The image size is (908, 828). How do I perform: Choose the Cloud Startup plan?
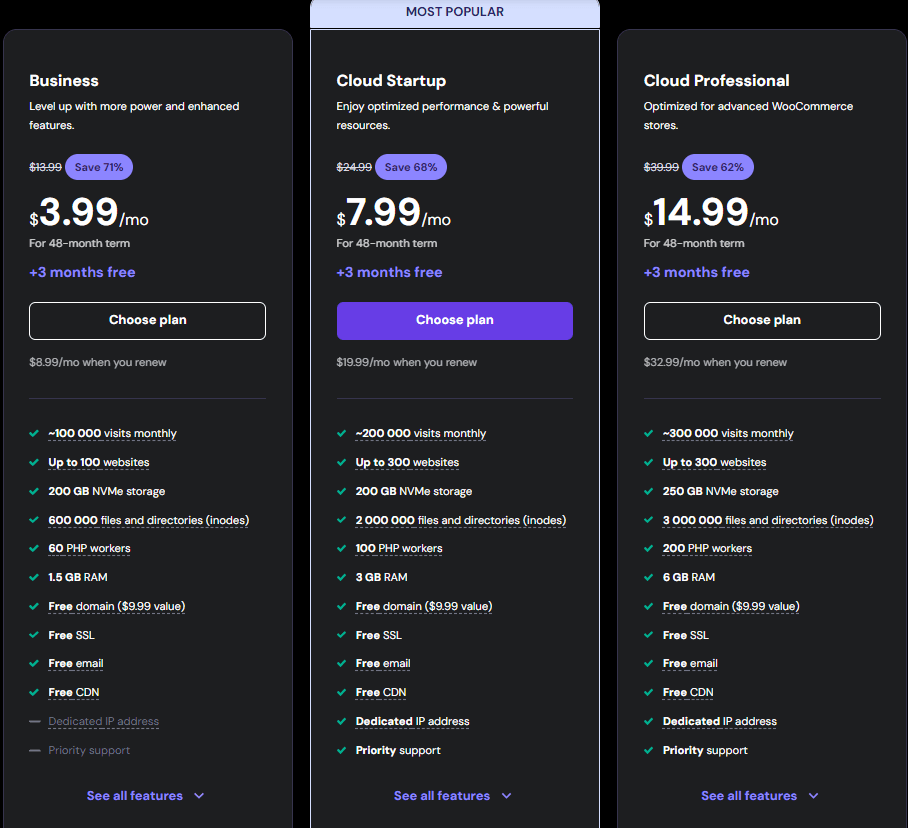(455, 321)
